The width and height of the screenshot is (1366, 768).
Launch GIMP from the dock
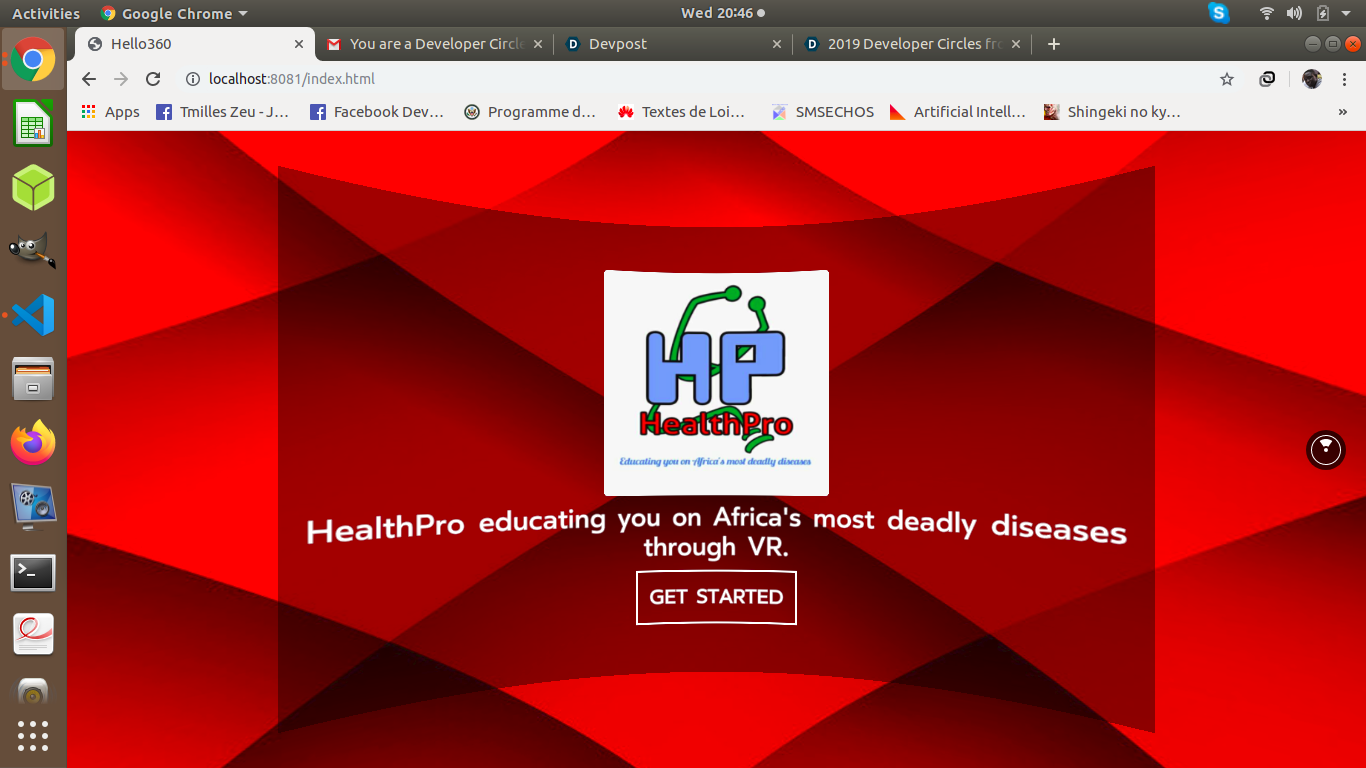(33, 251)
